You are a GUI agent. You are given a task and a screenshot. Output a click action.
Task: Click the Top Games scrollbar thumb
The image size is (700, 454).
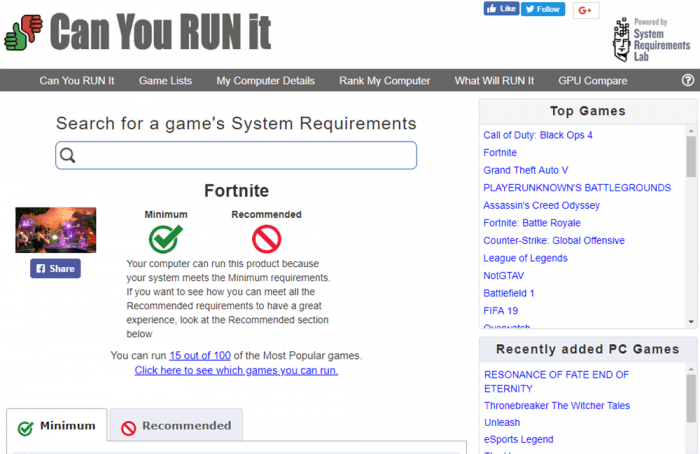691,156
